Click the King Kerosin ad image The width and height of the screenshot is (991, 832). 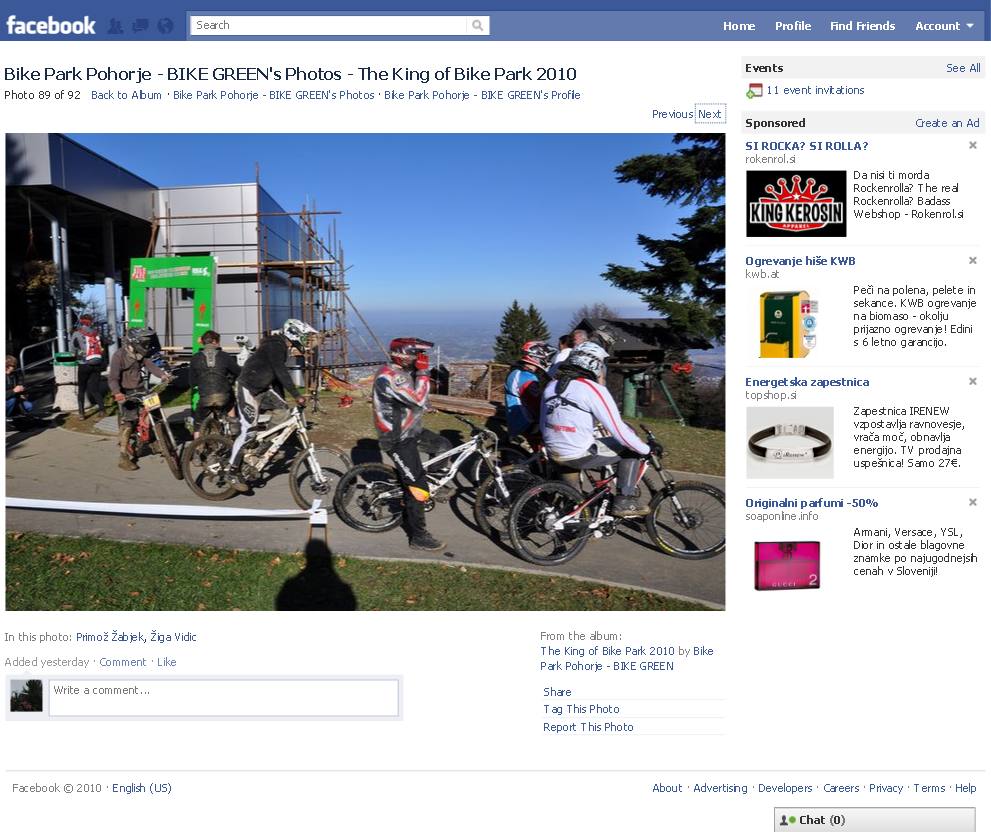click(x=796, y=204)
